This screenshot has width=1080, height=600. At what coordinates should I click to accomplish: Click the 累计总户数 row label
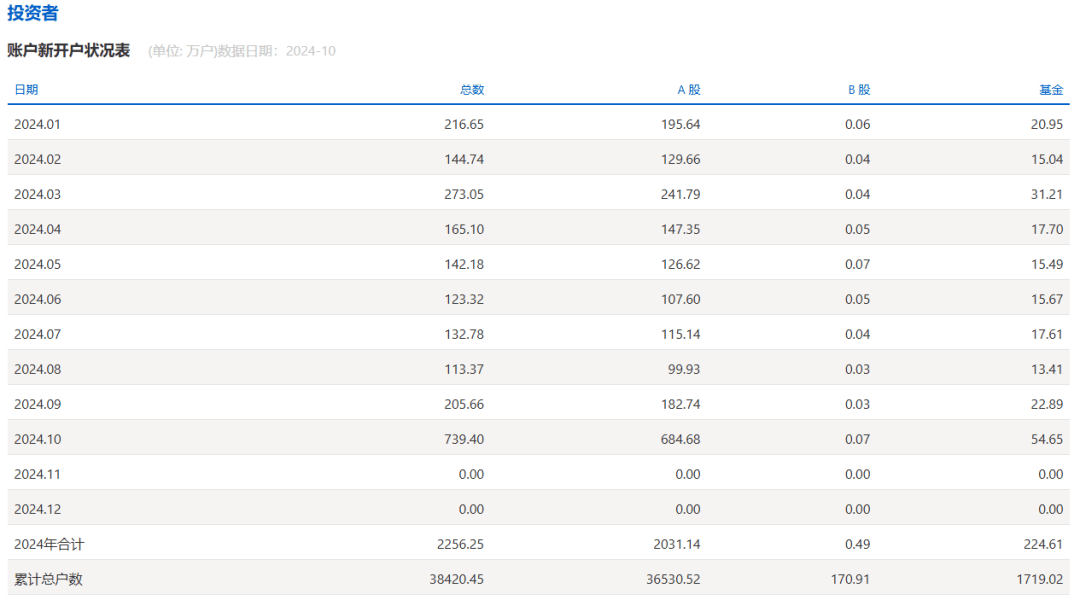(48, 580)
